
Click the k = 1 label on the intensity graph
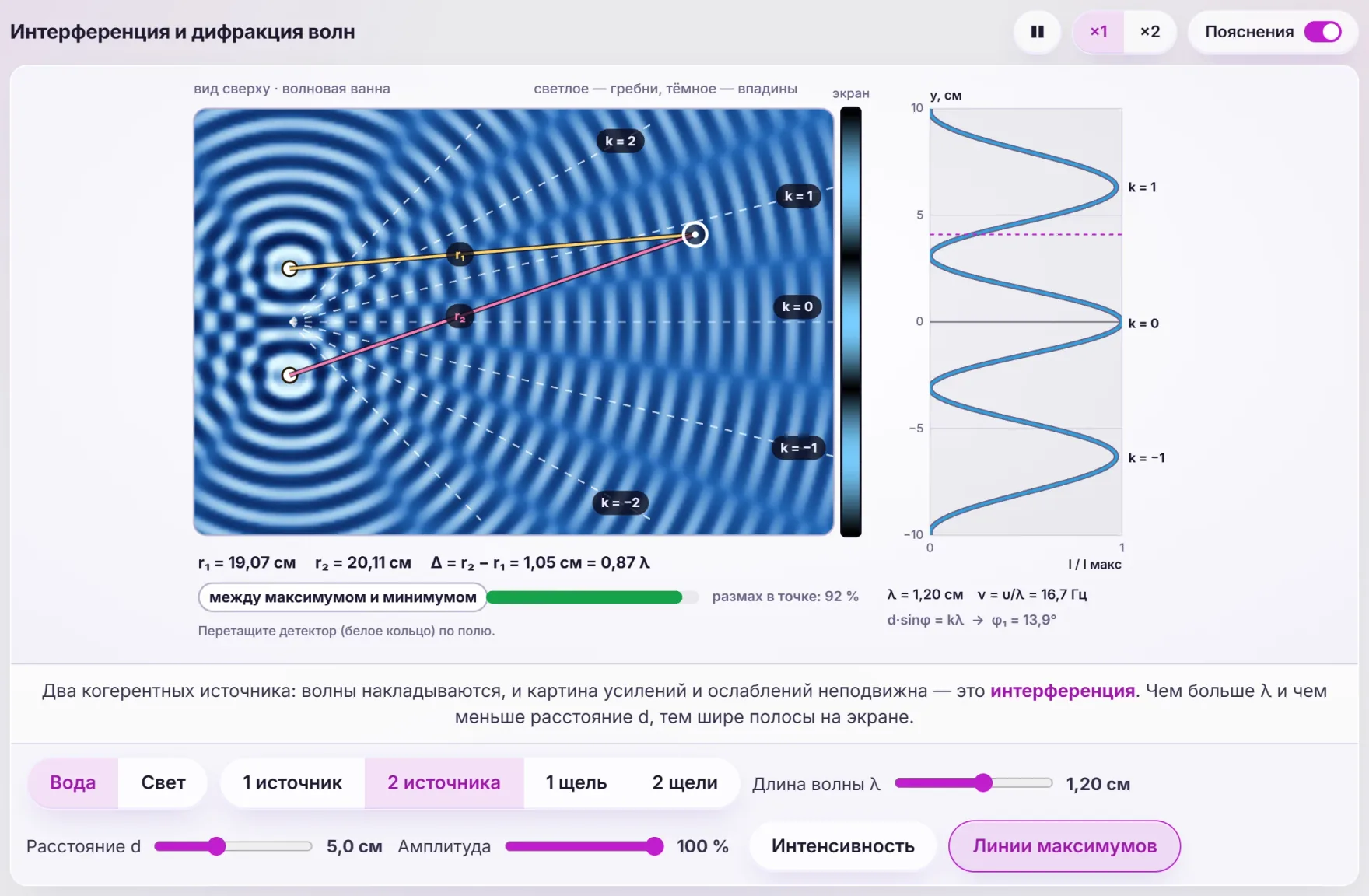(1143, 187)
